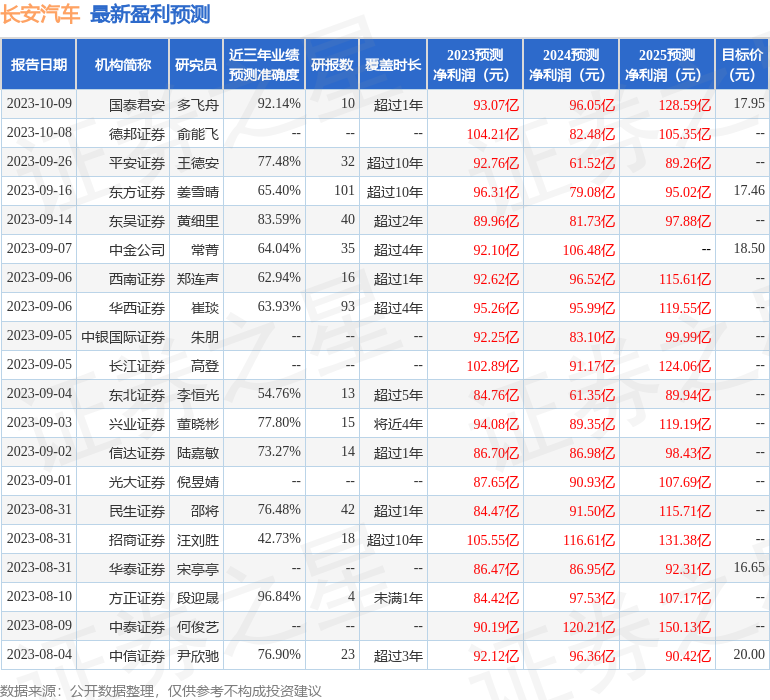Click the 2024预测净利润 column header

click(x=571, y=64)
